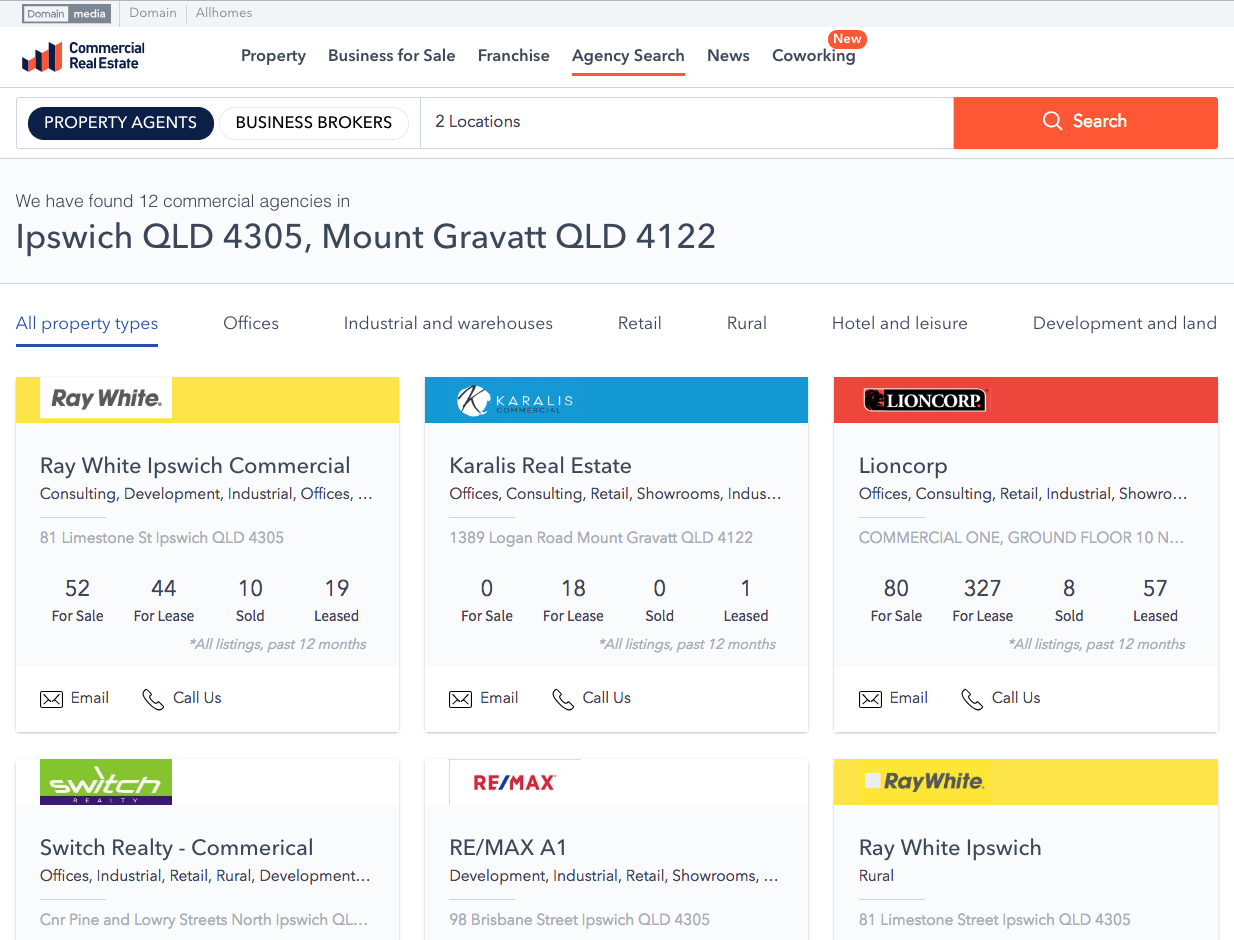Viewport: 1234px width, 940px height.
Task: Open the Agency Search nav item
Action: pos(628,56)
